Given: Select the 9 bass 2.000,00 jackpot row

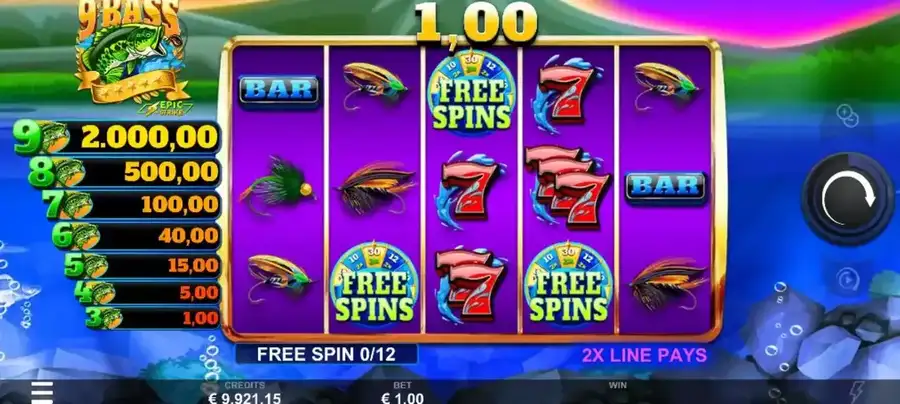Looking at the screenshot, I should tap(117, 138).
